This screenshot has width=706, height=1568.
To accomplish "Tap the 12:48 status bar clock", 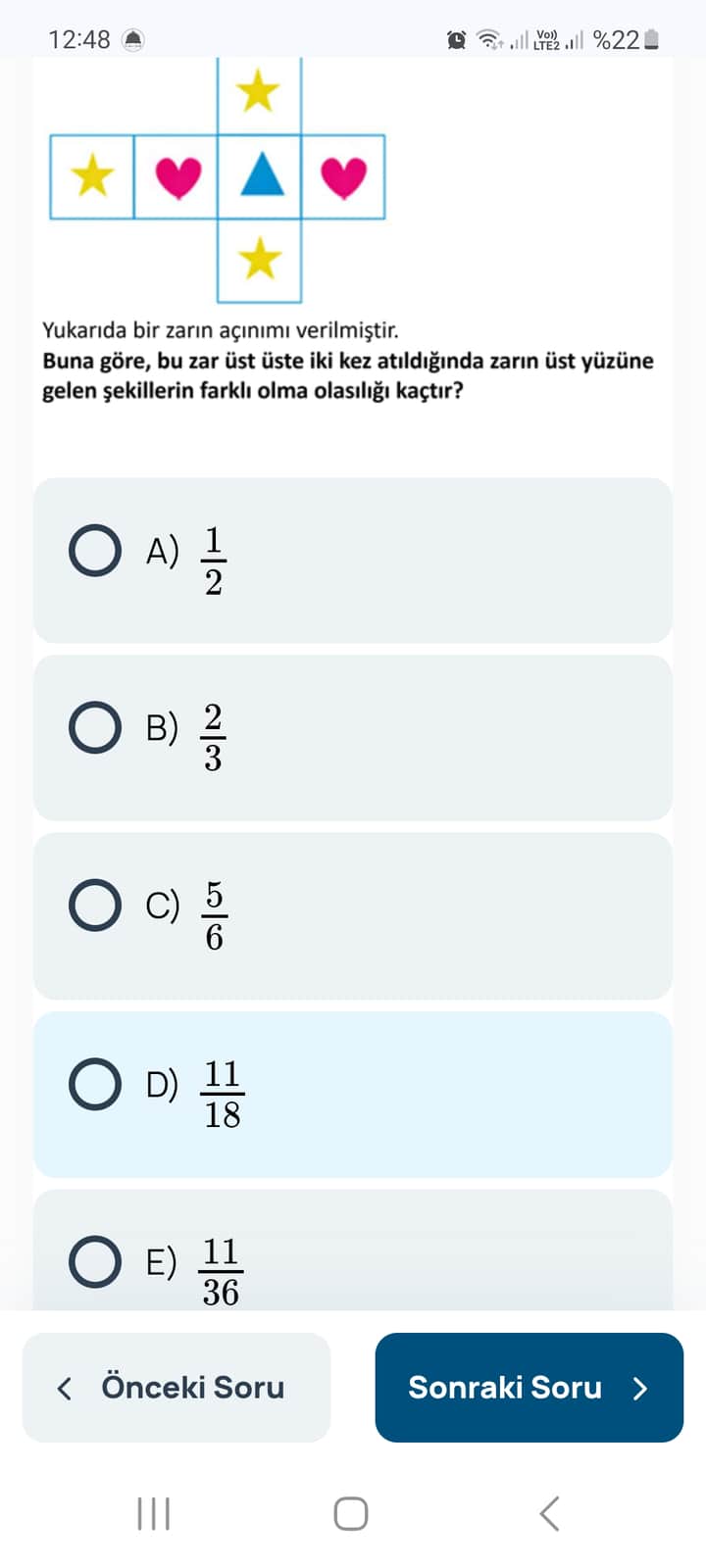I will pos(79,40).
